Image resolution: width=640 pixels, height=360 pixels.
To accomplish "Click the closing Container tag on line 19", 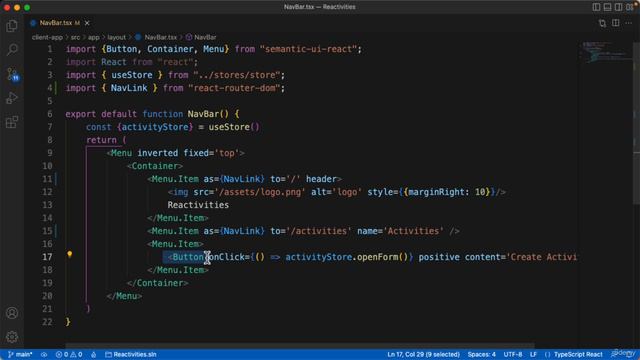I will [158, 283].
